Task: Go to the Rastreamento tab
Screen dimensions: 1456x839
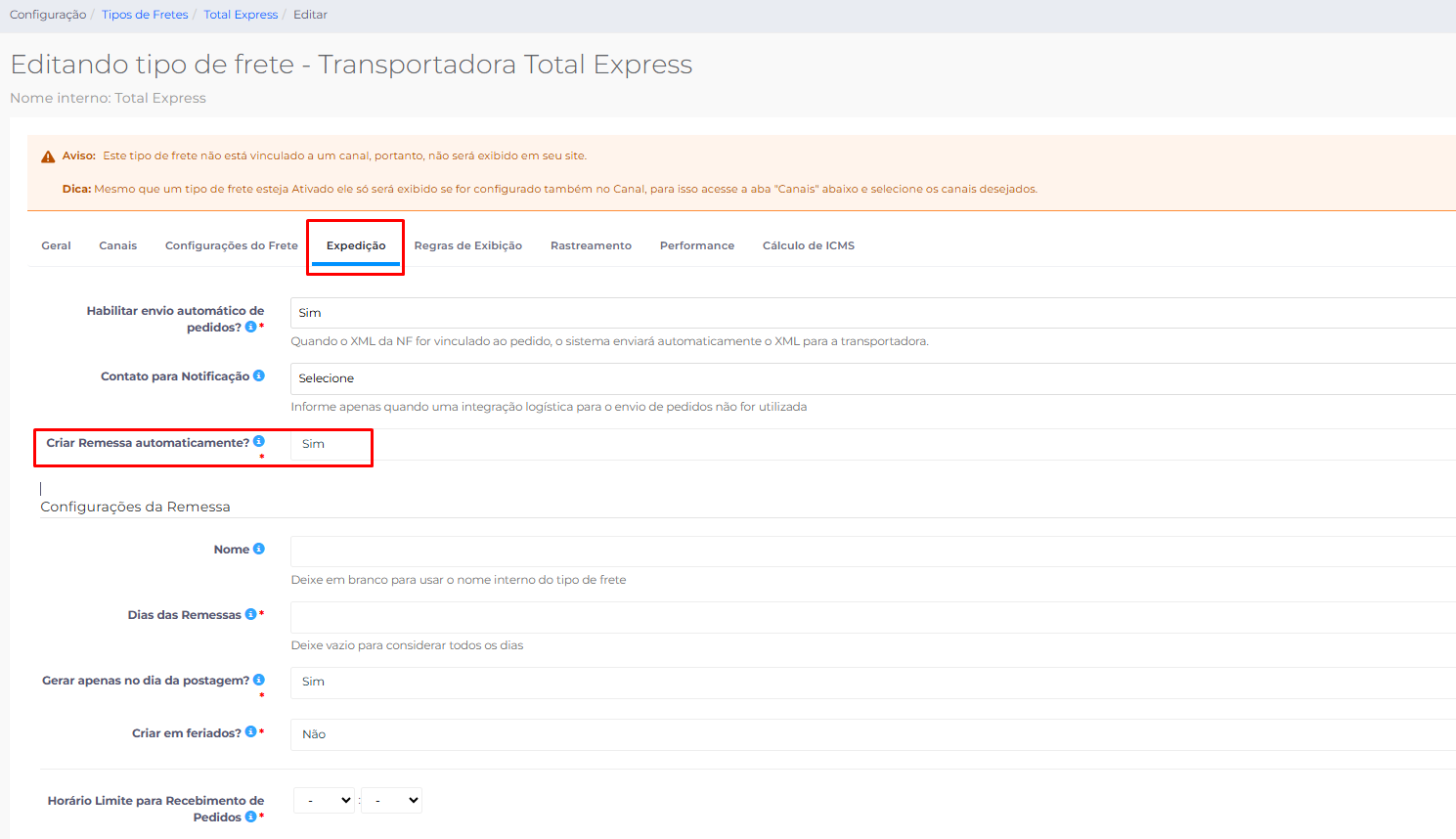Action: tap(591, 245)
